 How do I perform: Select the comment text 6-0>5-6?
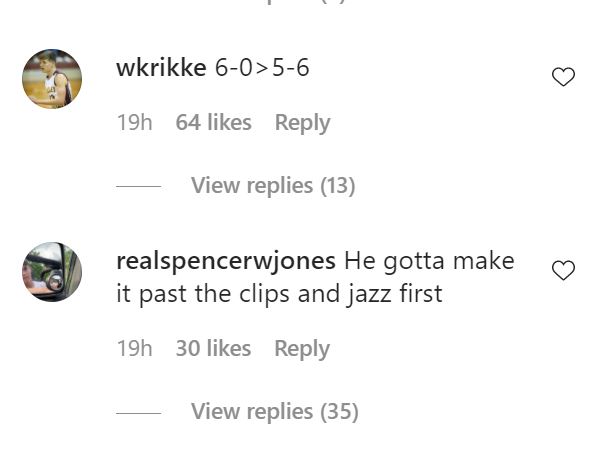pyautogui.click(x=262, y=68)
